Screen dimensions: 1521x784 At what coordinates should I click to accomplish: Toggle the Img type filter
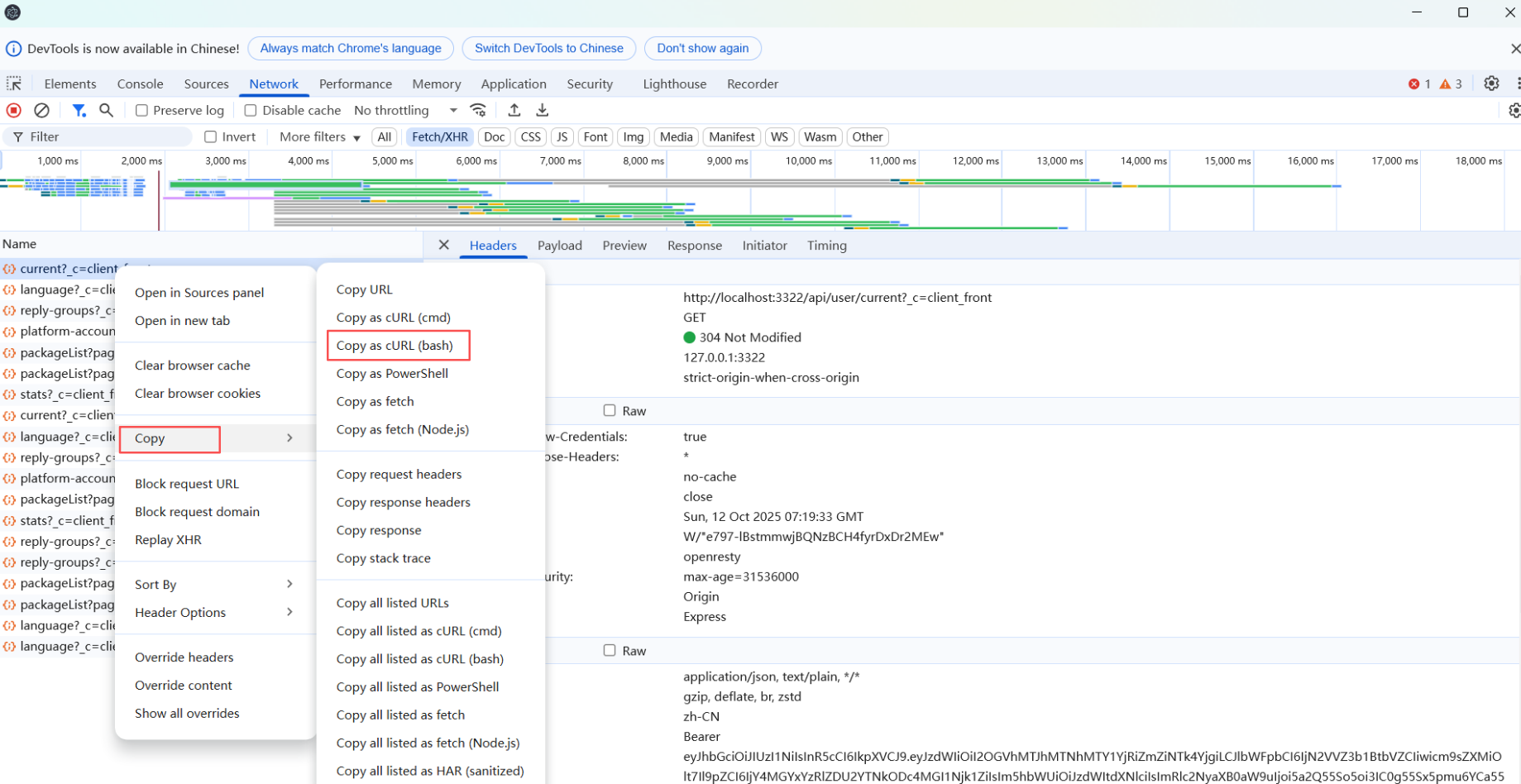pos(634,136)
